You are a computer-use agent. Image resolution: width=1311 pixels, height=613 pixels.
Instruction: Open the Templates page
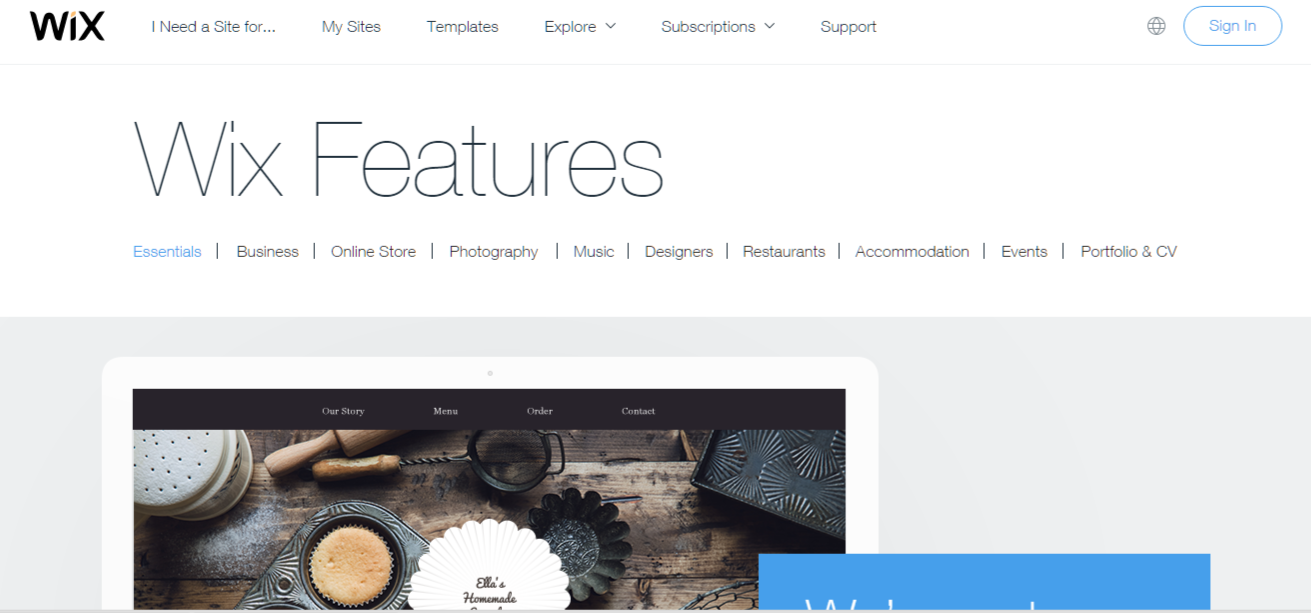(462, 26)
